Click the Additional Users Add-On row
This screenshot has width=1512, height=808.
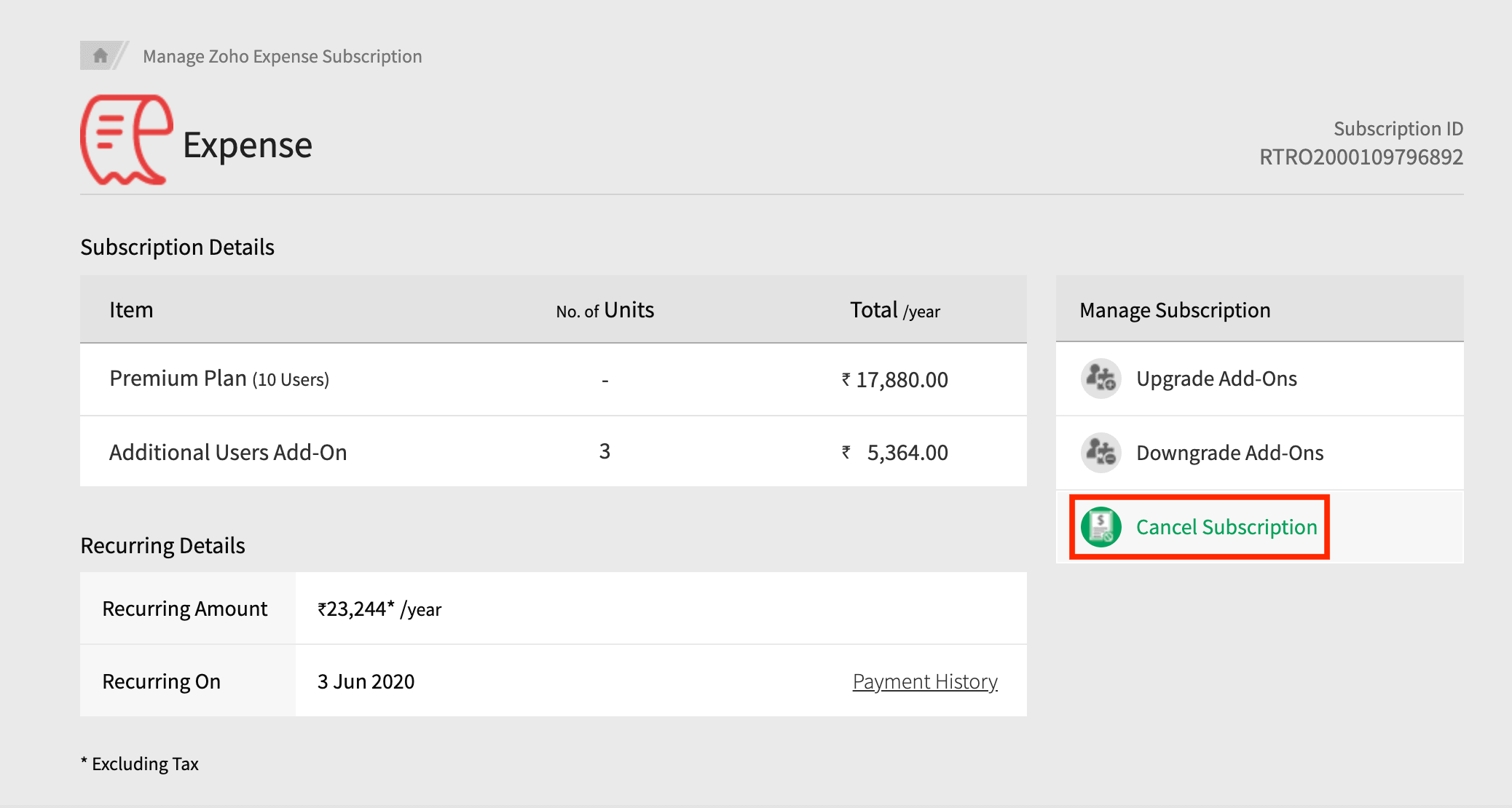(x=554, y=452)
